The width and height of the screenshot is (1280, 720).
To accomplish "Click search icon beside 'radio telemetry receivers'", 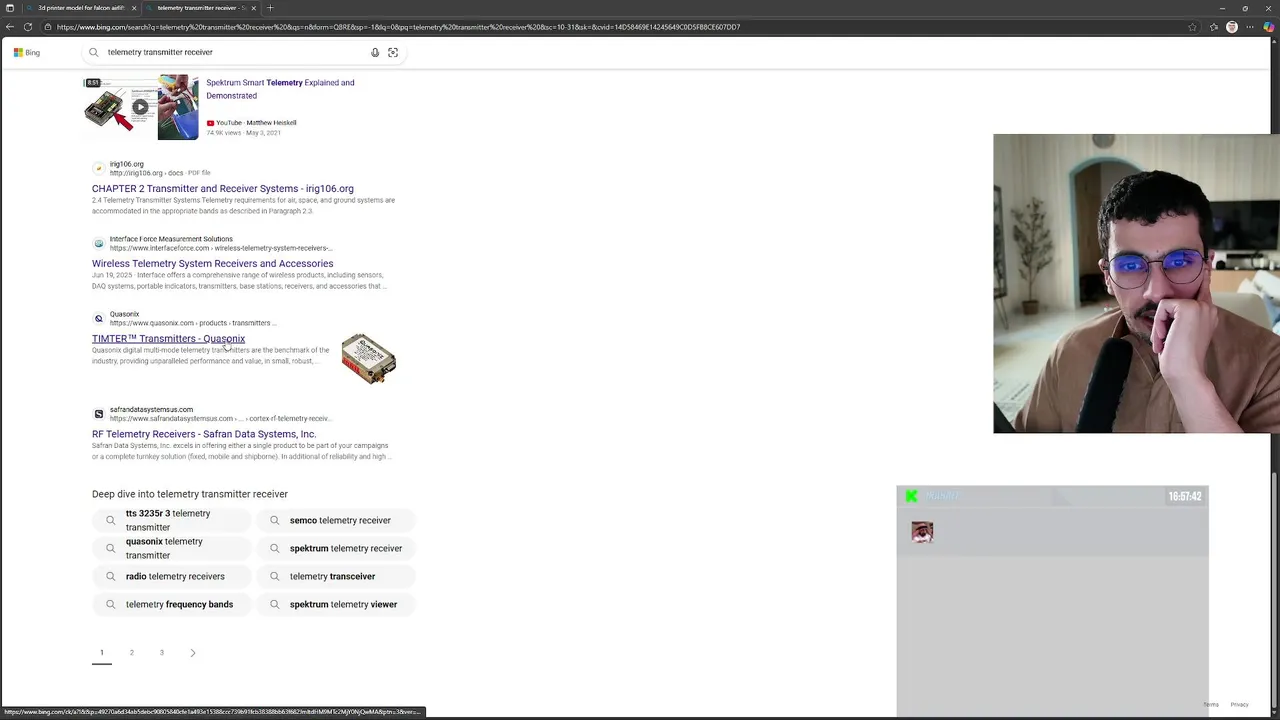I will coord(111,576).
